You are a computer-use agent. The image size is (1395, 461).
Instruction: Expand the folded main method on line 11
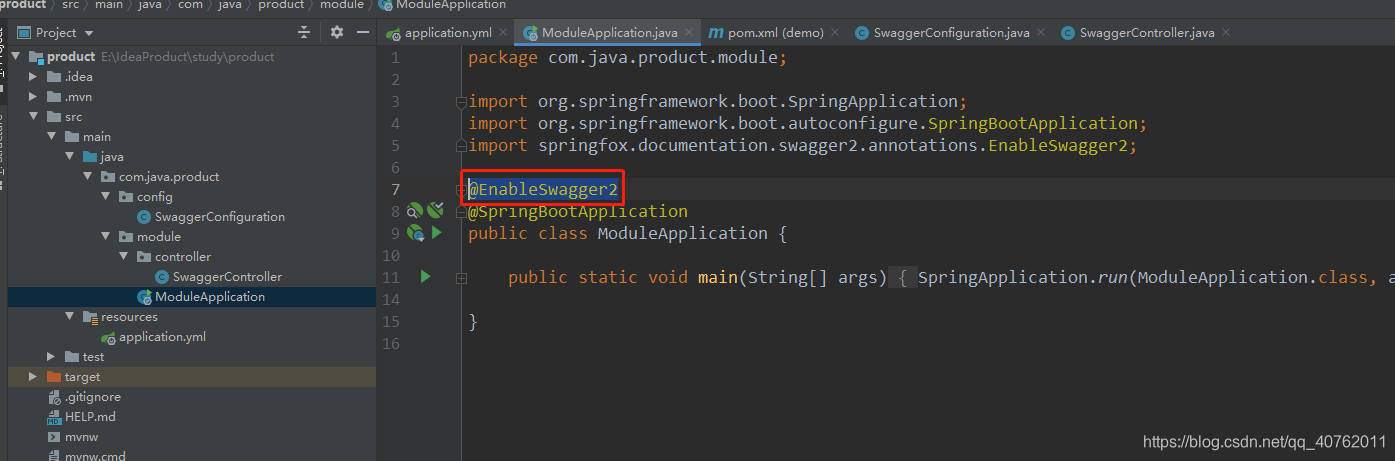(461, 278)
